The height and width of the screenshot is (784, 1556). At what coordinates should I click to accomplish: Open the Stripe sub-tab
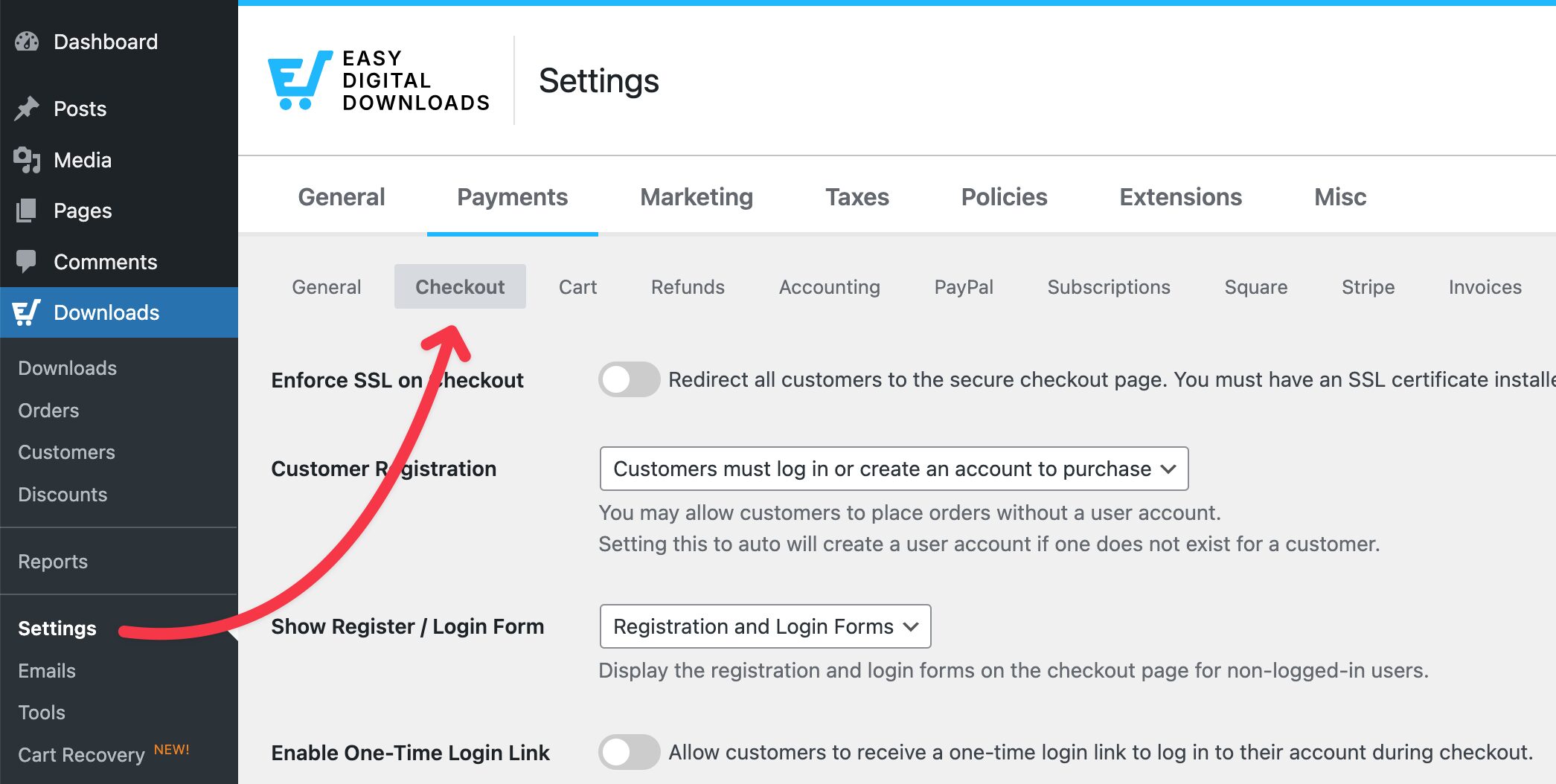pyautogui.click(x=1368, y=286)
